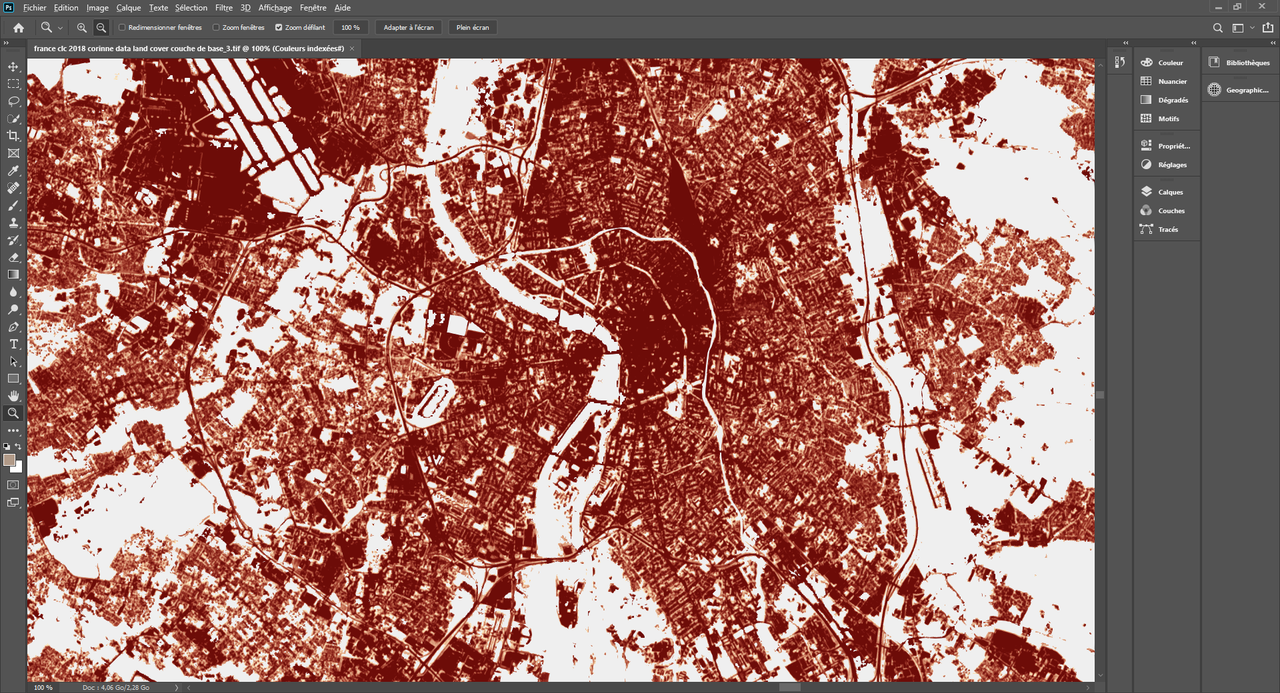The width and height of the screenshot is (1280, 693).
Task: Select the Gradient tool
Action: point(13,274)
